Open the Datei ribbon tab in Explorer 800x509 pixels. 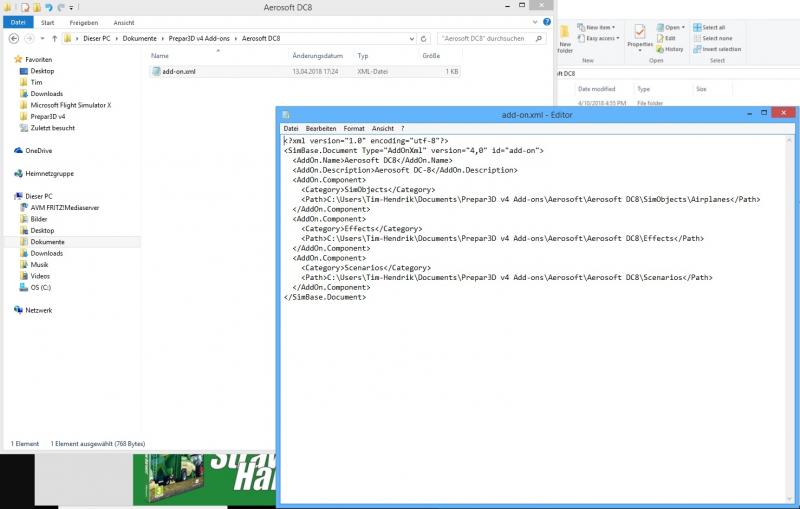[18, 22]
